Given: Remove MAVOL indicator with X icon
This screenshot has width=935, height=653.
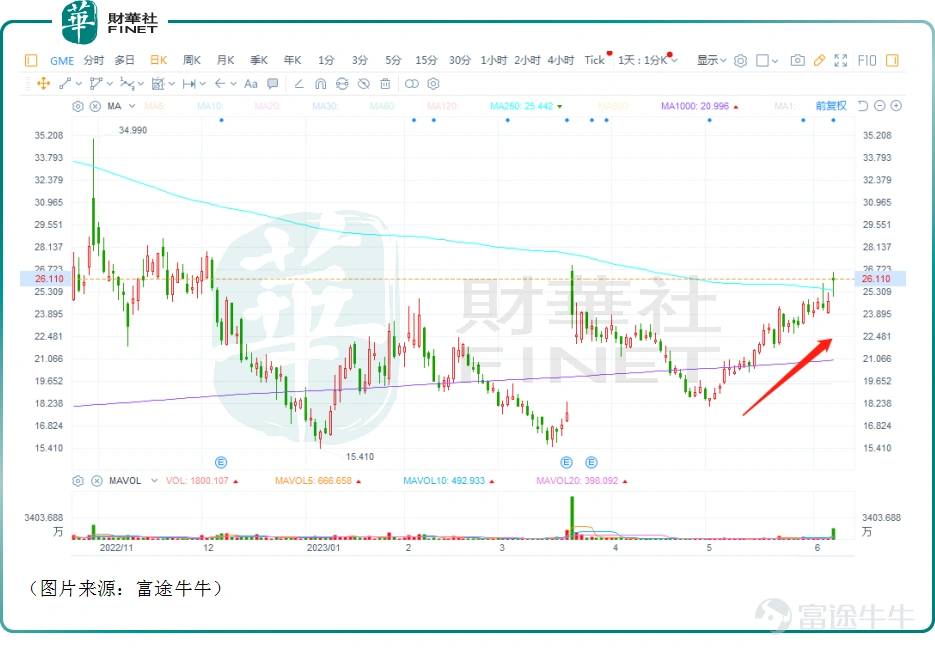Looking at the screenshot, I should pos(97,481).
